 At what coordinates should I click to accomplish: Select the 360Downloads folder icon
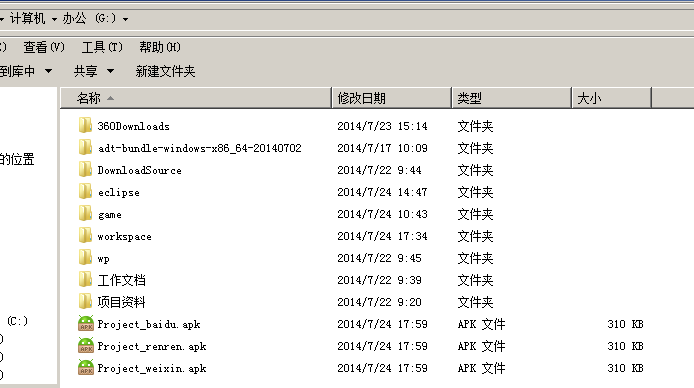85,125
